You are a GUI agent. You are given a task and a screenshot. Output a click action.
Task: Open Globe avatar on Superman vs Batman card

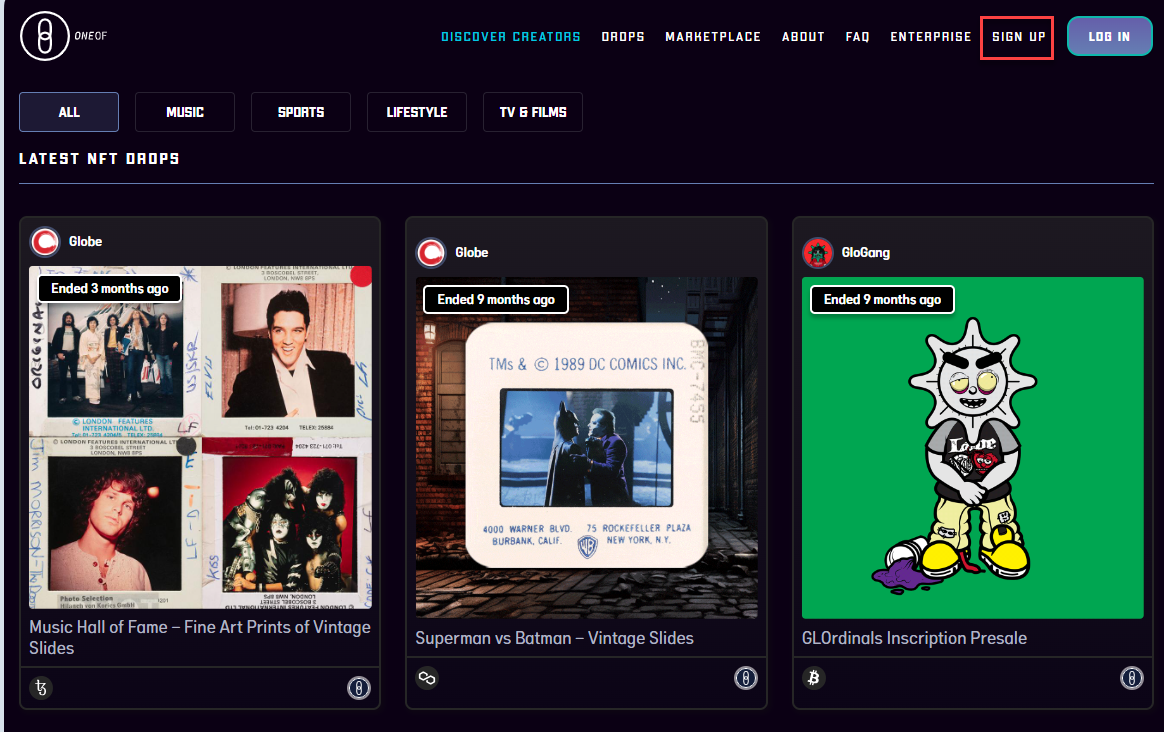pos(431,252)
